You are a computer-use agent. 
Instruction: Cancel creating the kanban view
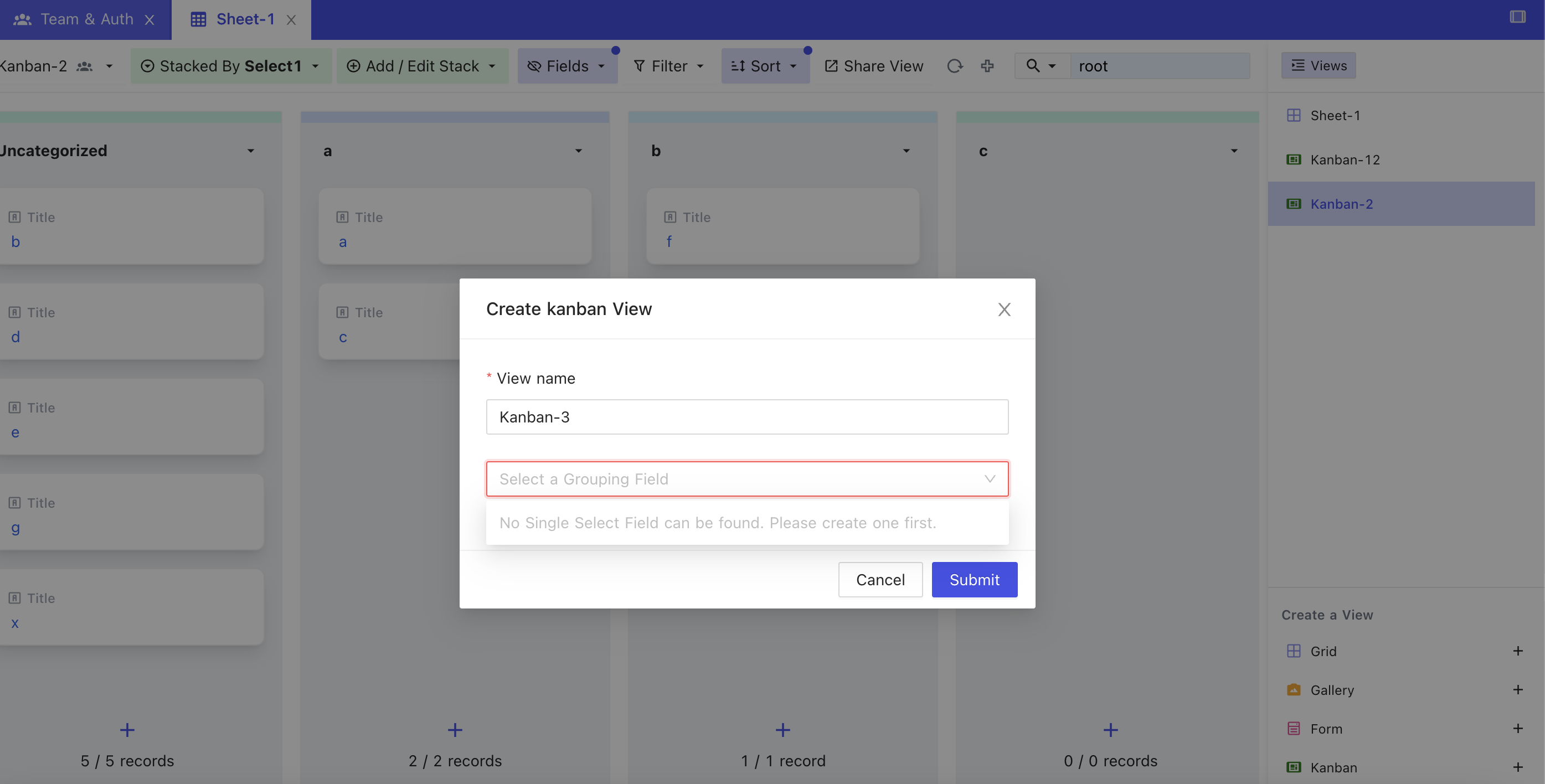point(880,580)
